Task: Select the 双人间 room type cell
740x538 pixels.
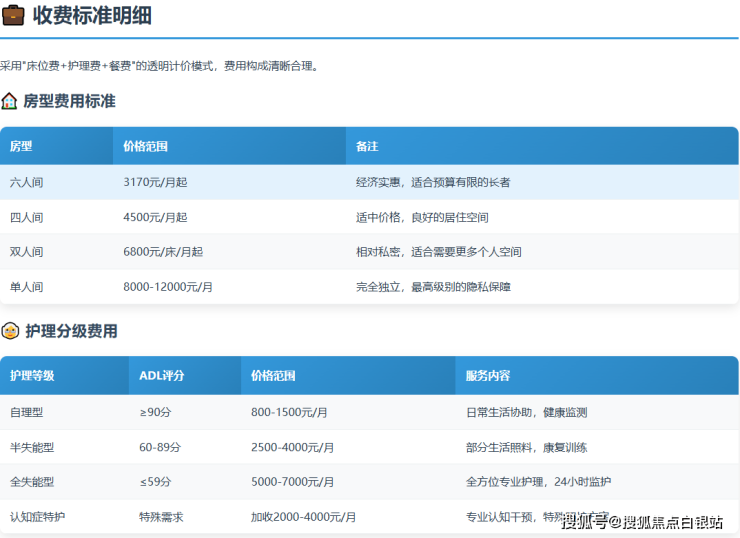Action: [26, 252]
